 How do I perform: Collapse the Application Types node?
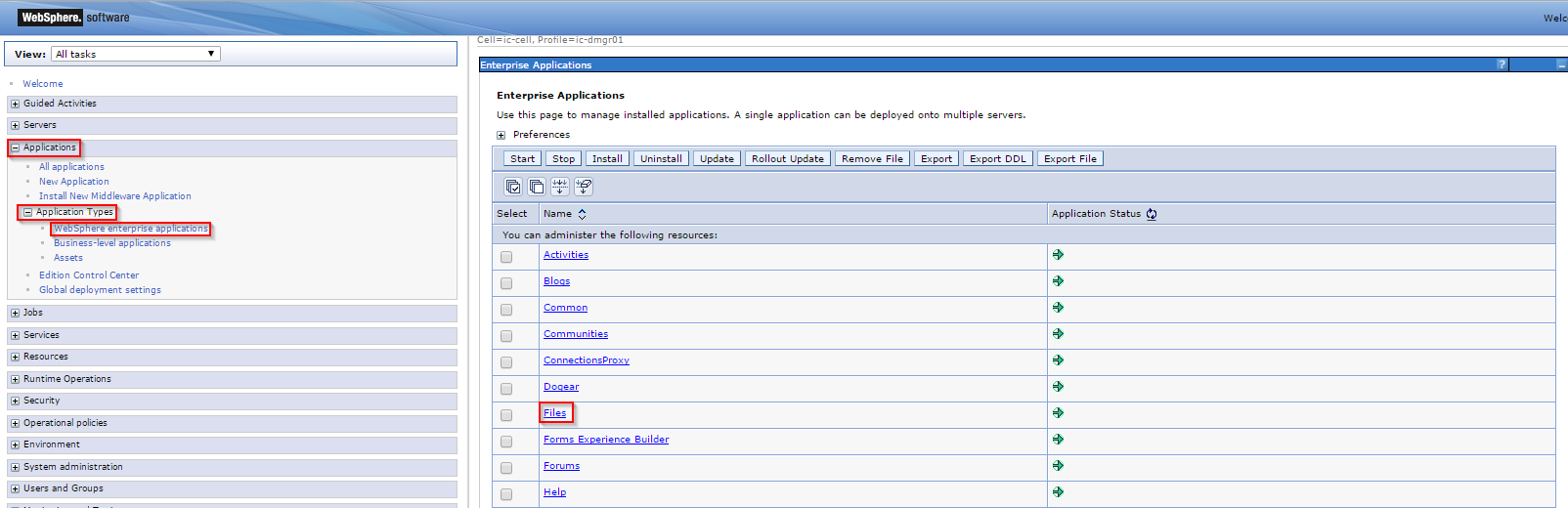(x=27, y=212)
